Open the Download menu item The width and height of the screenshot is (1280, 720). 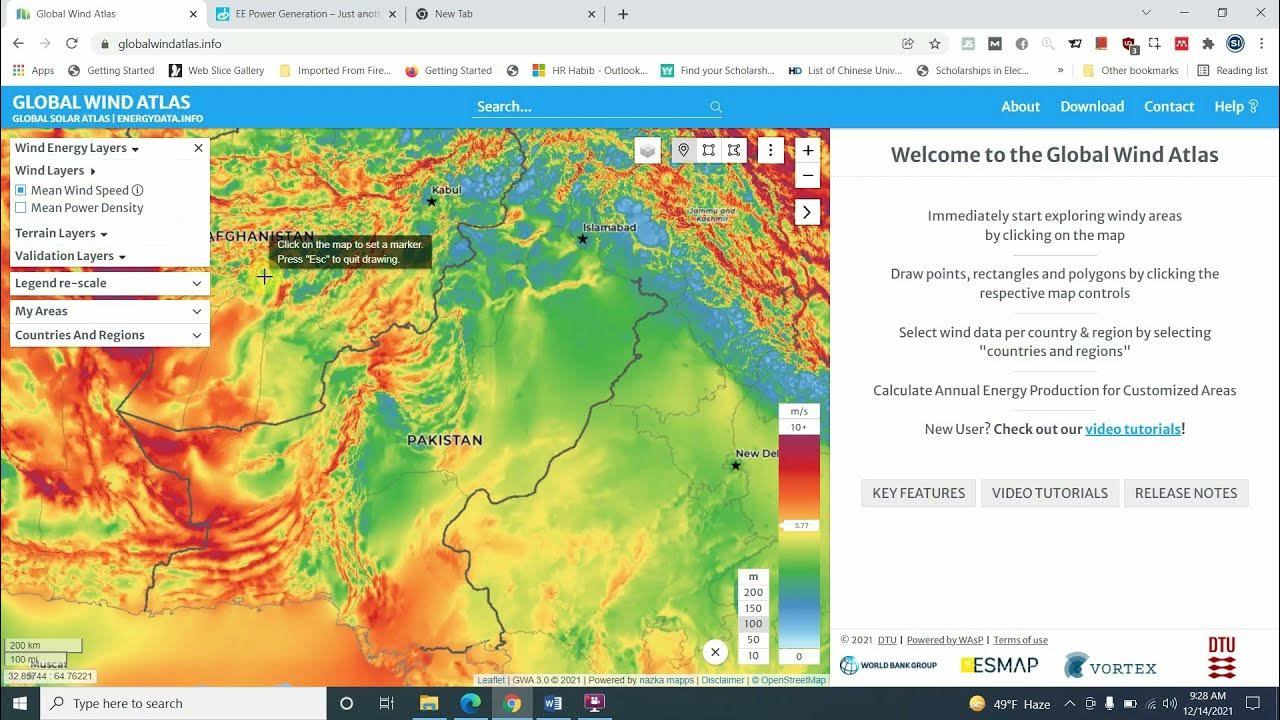click(x=1092, y=106)
